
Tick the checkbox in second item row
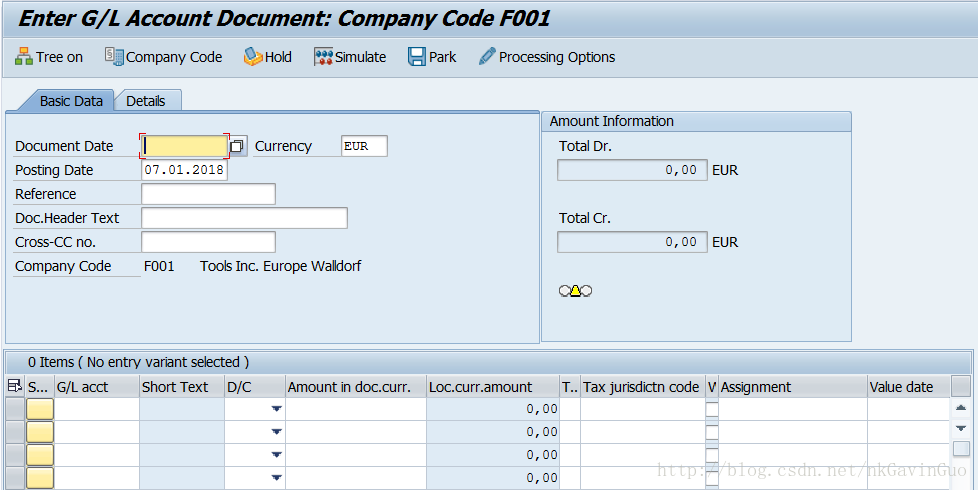tap(712, 432)
